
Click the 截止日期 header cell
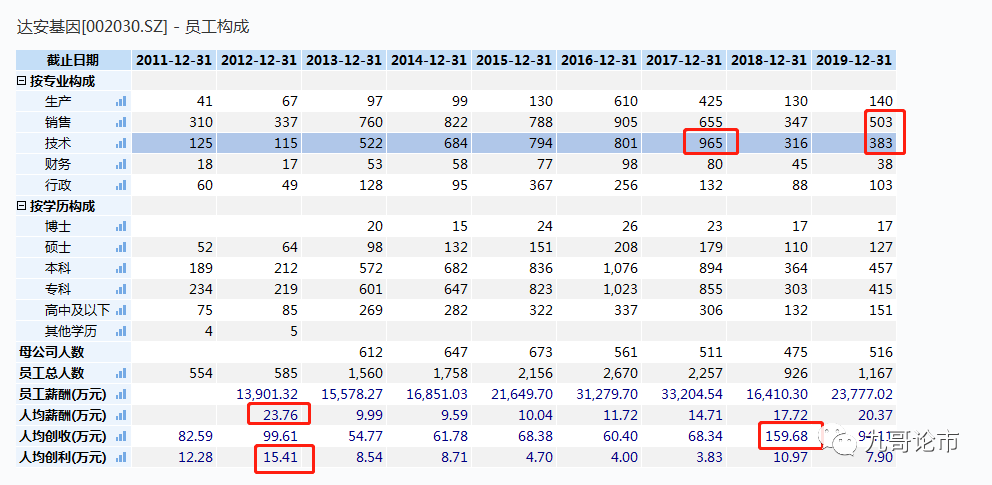73,60
